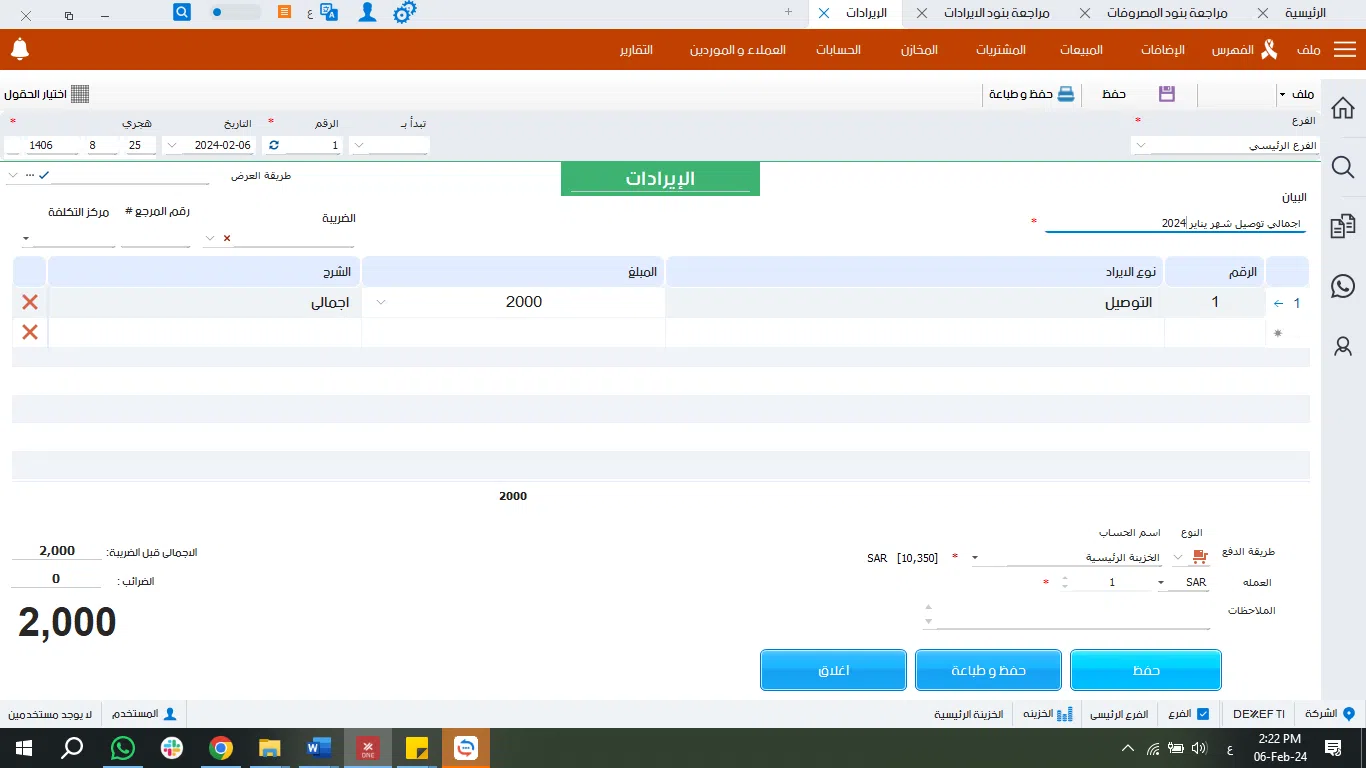Screen dimensions: 1366x768
Task: Expand the الفرع الرئيسي branch dropdown
Action: point(1140,146)
